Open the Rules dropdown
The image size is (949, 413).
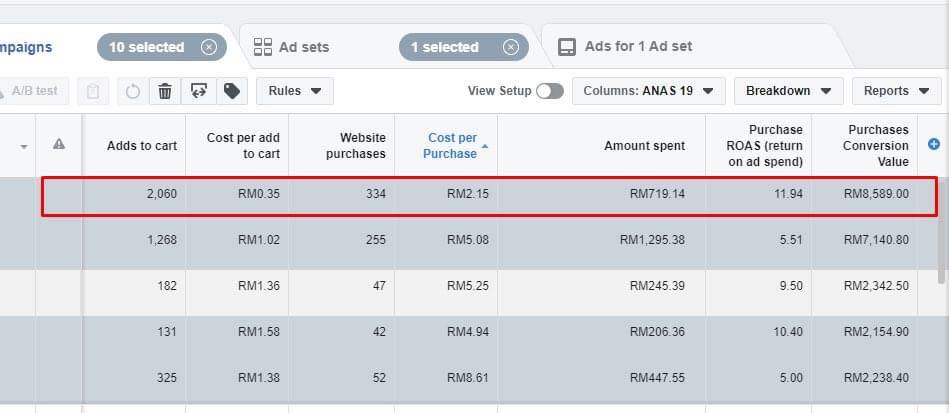pos(294,91)
